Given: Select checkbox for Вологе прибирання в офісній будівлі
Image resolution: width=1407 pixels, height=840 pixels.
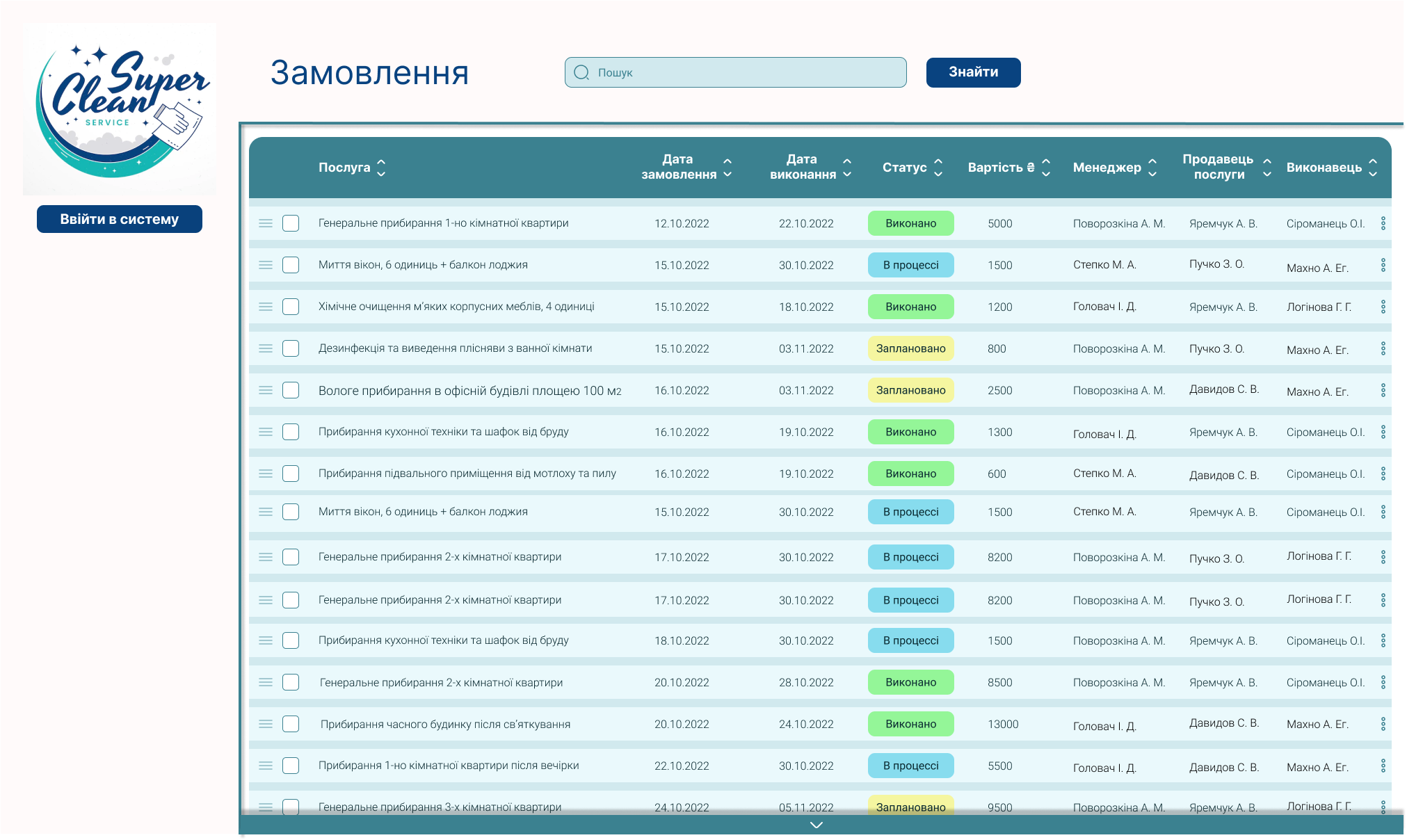Looking at the screenshot, I should [x=291, y=390].
